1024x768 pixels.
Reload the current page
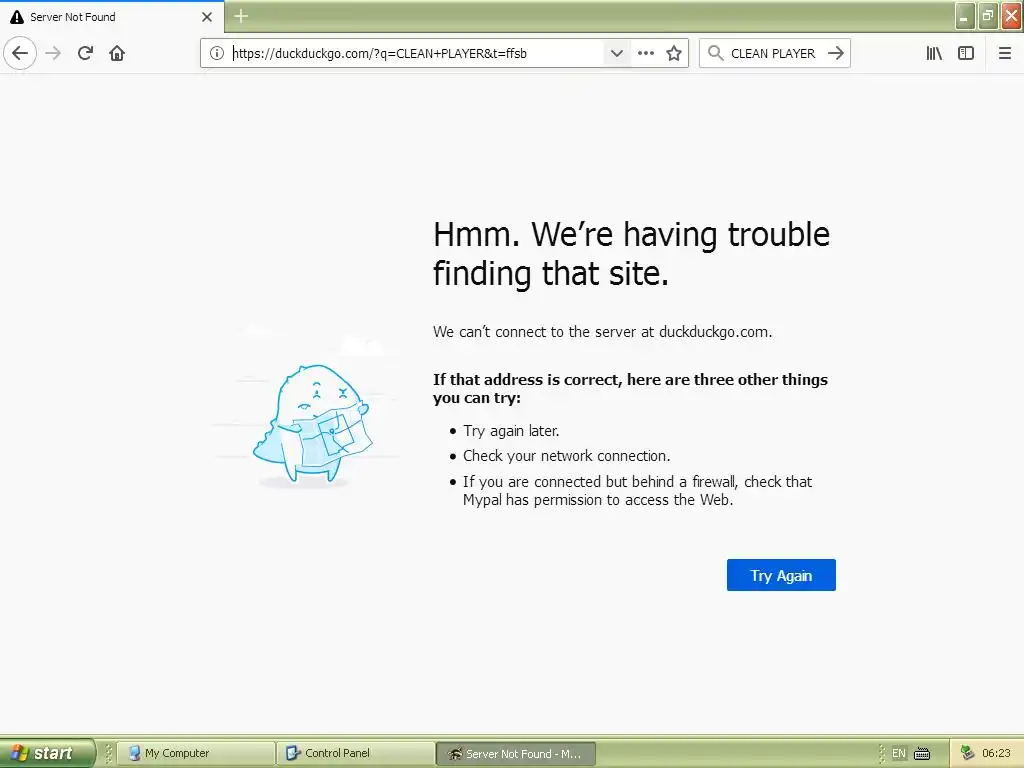(86, 53)
